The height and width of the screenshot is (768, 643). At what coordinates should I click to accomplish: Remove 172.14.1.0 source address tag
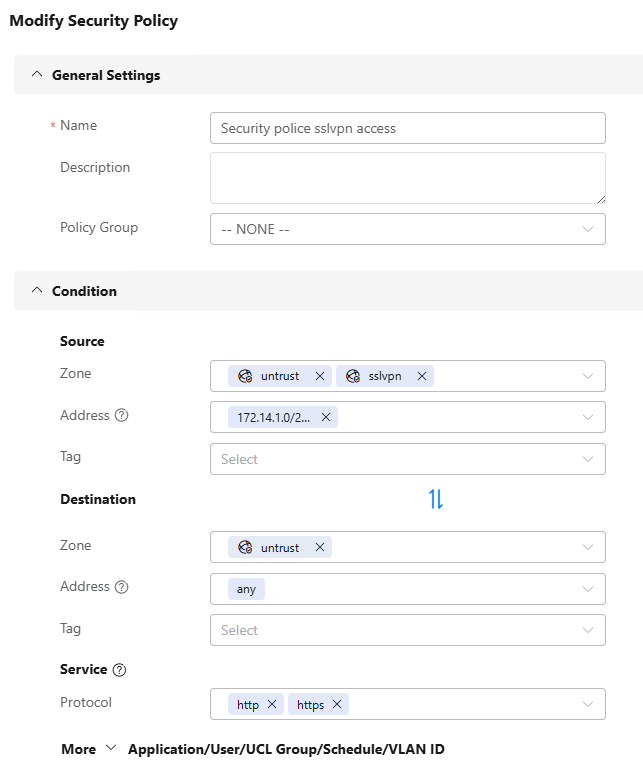[326, 417]
